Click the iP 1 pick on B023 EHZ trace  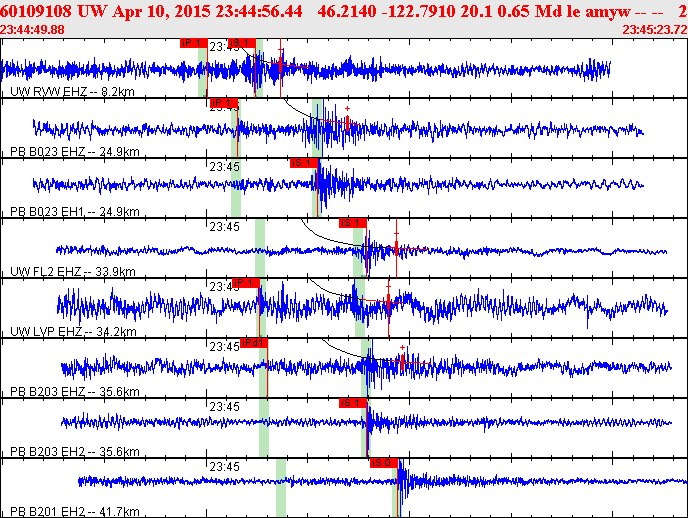click(x=224, y=103)
